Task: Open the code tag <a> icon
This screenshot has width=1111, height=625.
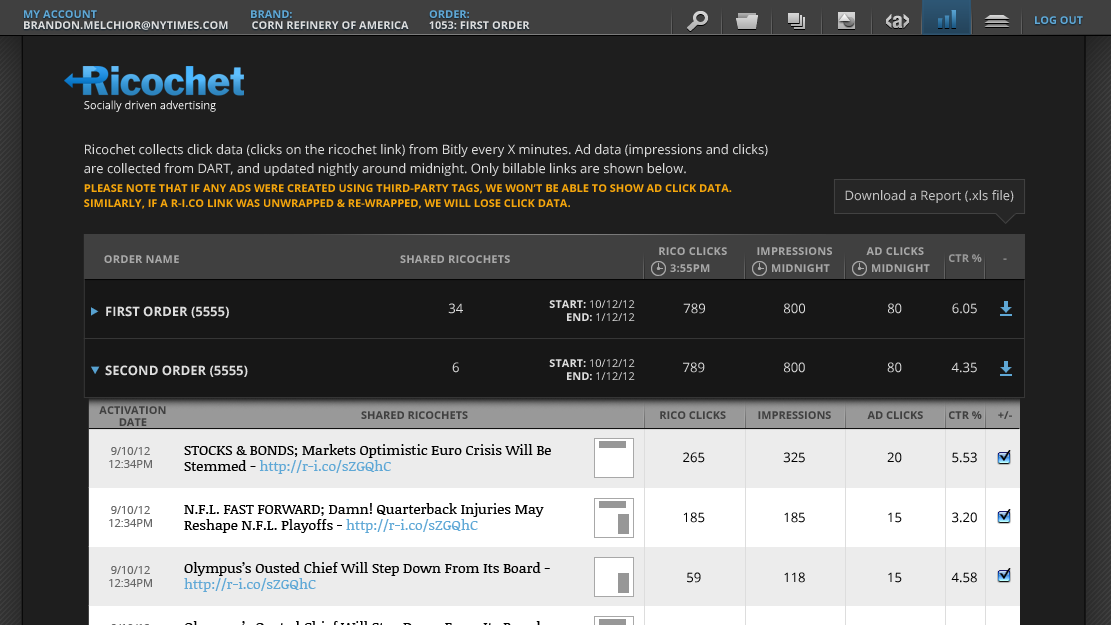Action: tap(897, 21)
